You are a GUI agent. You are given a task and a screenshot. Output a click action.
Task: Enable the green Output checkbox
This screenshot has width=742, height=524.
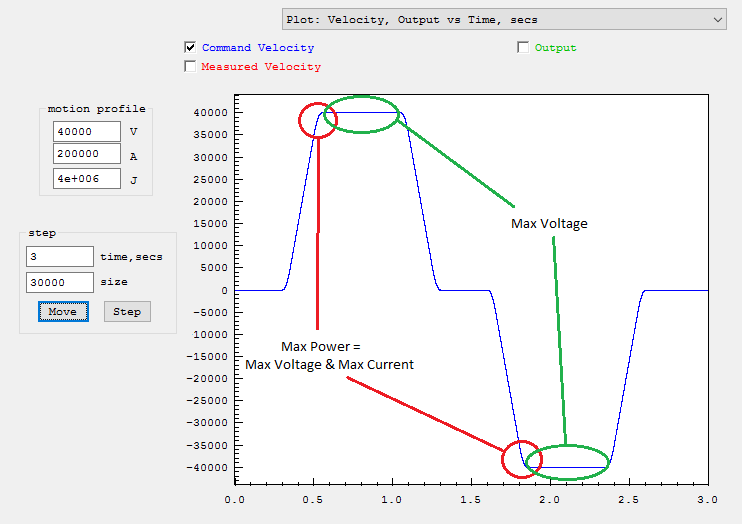pos(523,47)
